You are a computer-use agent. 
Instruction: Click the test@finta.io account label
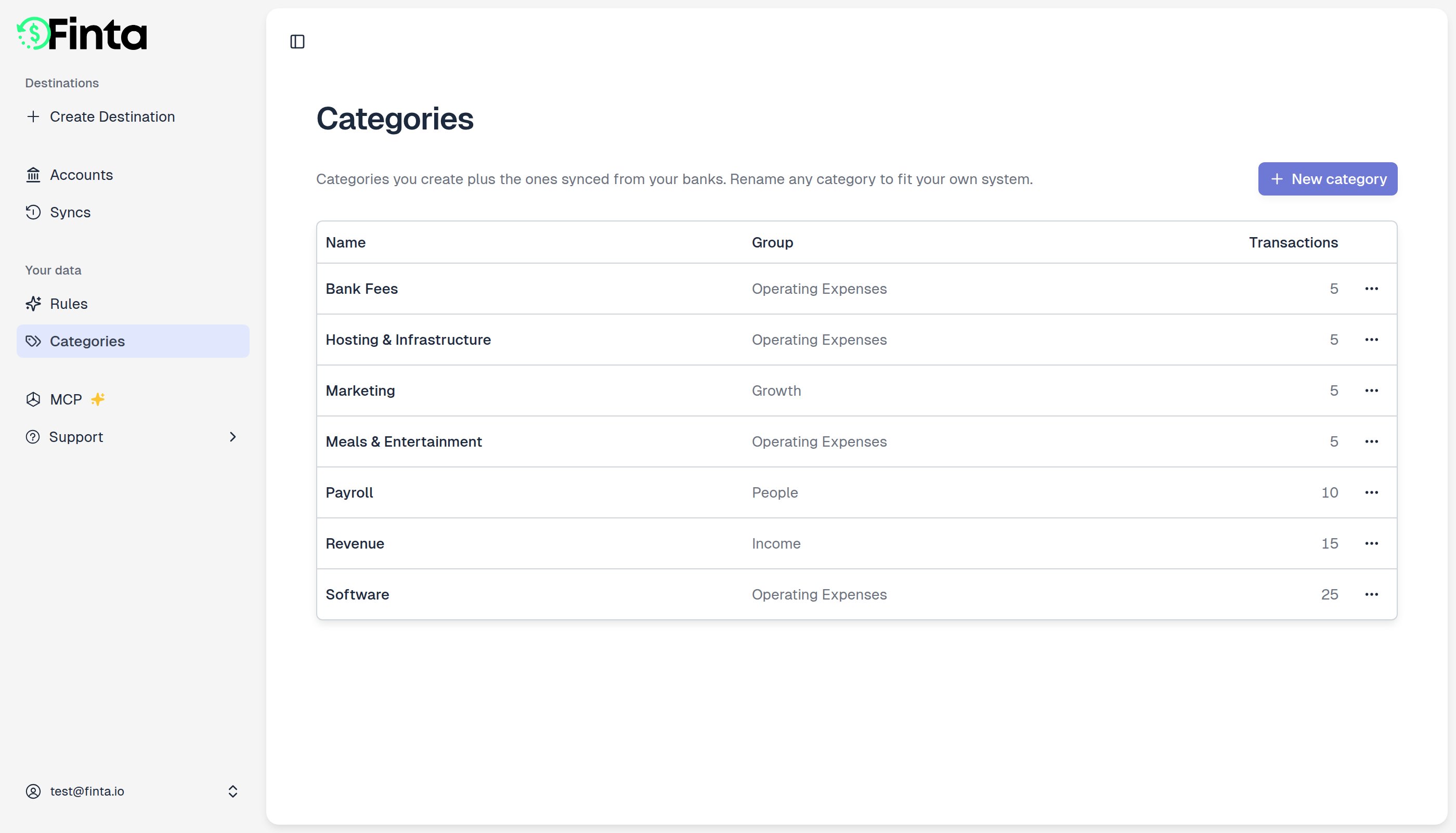click(x=87, y=791)
